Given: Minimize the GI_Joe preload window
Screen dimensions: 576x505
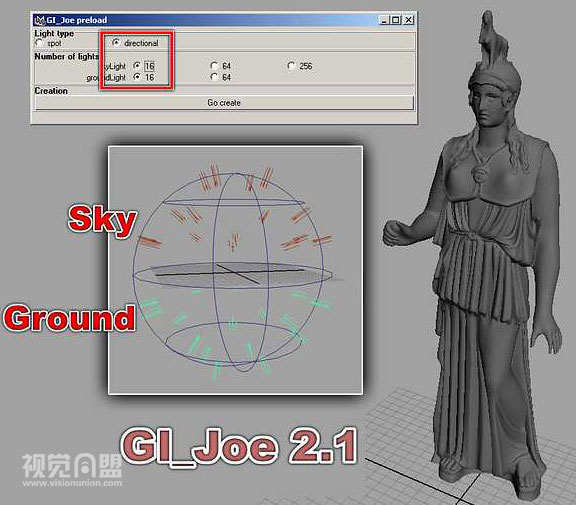Looking at the screenshot, I should pyautogui.click(x=384, y=20).
